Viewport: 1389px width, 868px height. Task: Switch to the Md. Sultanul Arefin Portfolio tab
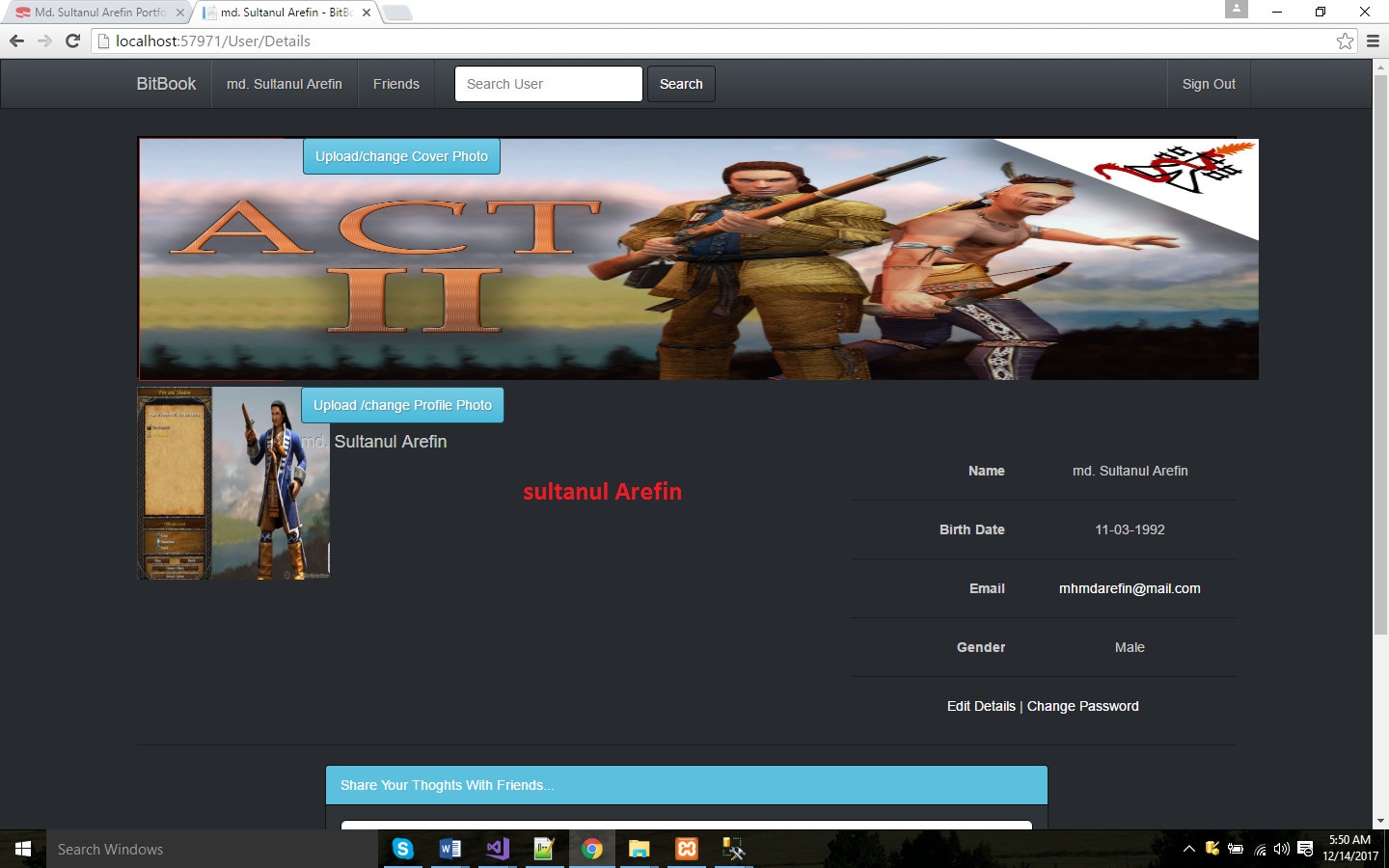pos(98,13)
